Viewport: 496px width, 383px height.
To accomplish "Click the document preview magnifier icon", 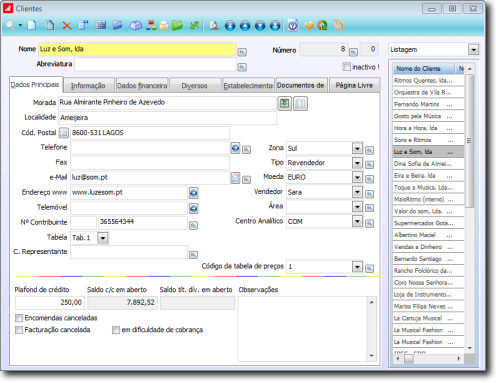I will 214,25.
